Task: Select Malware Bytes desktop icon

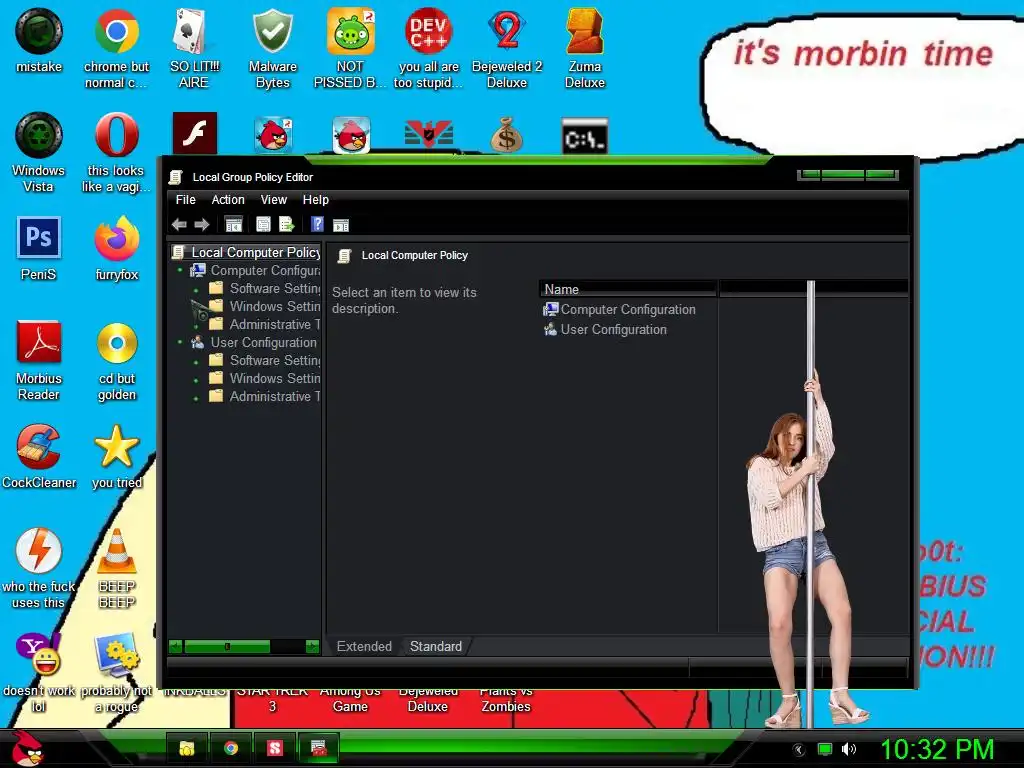Action: [272, 48]
